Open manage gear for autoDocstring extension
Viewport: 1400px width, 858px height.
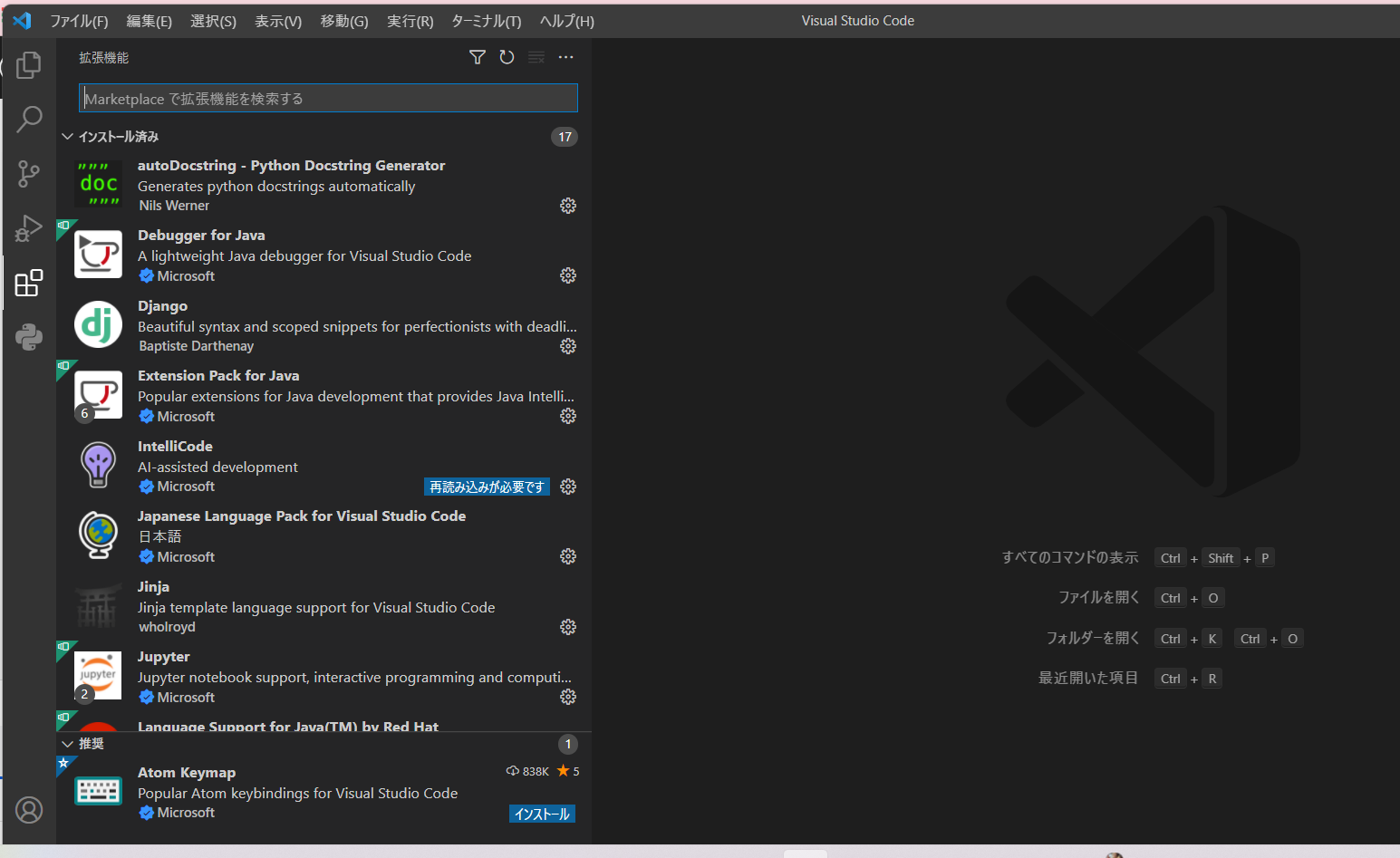(x=568, y=206)
